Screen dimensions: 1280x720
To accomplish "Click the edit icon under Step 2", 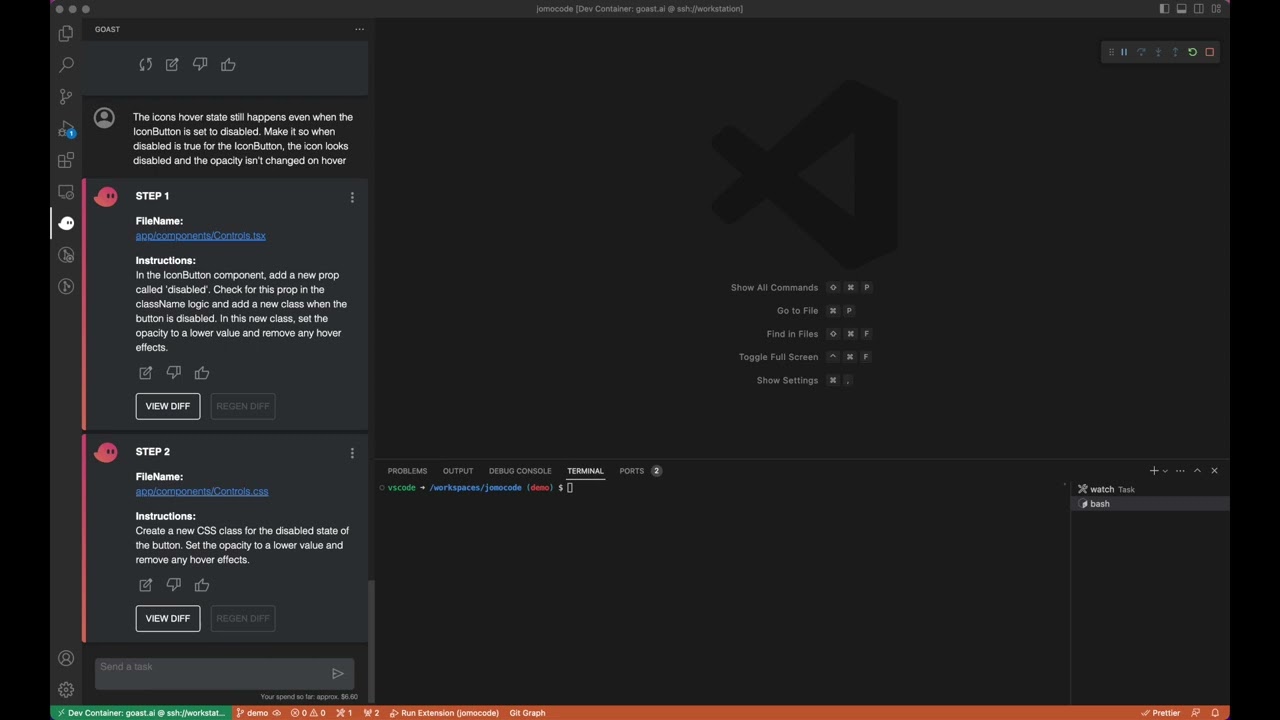I will coord(146,585).
